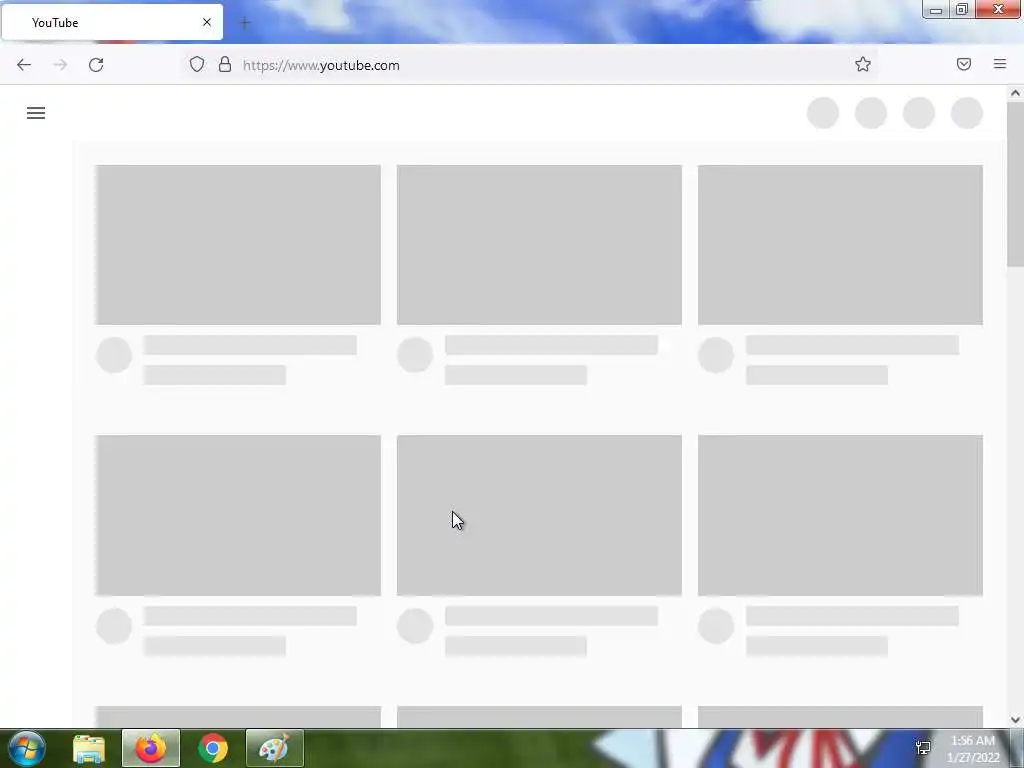Click scrollbar up arrow

(1015, 93)
